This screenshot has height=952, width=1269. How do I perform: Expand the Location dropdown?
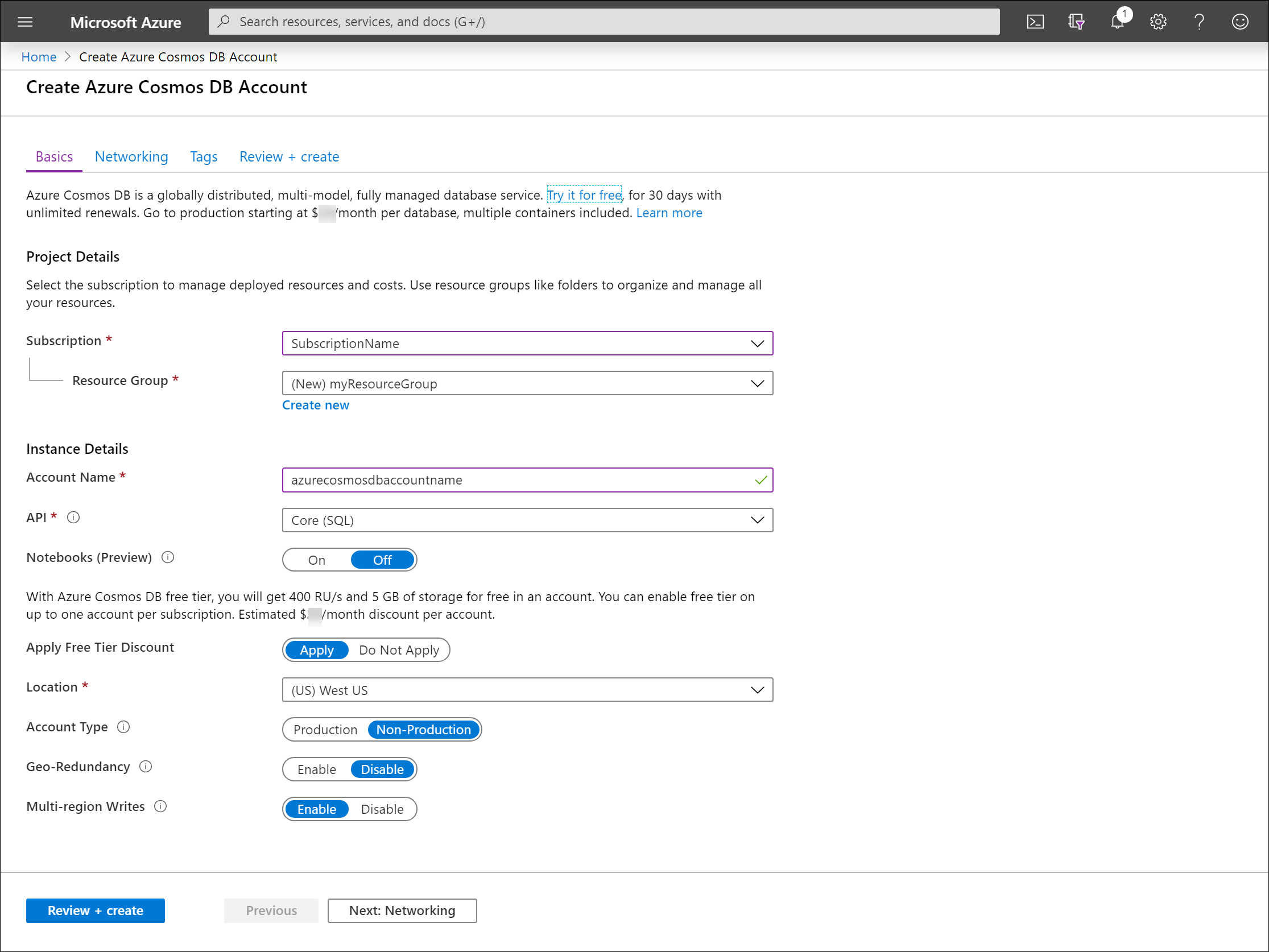(x=527, y=690)
